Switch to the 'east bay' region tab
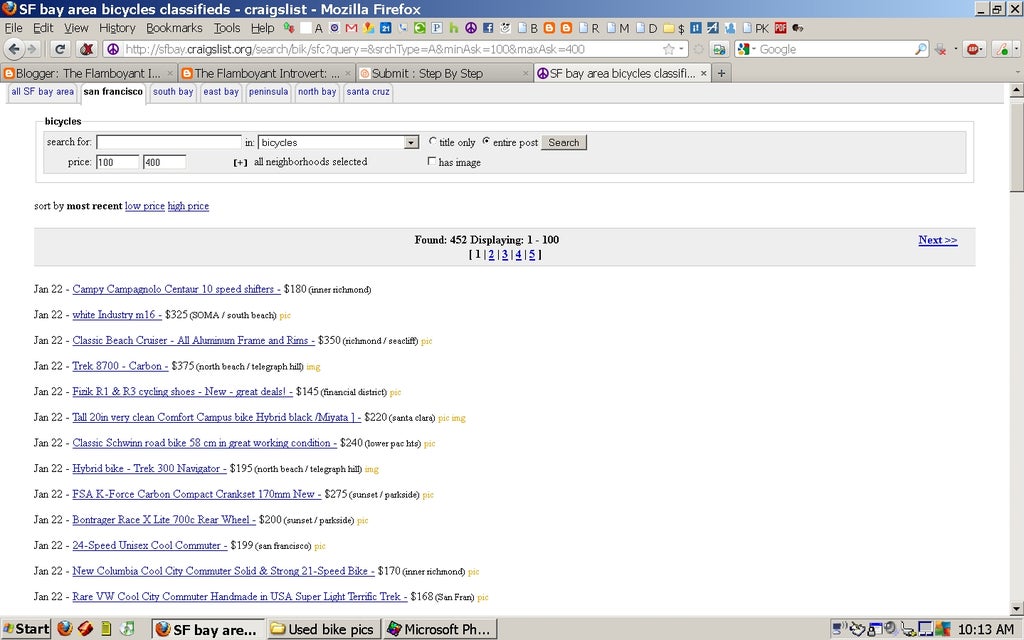The height and width of the screenshot is (640, 1024). point(220,92)
